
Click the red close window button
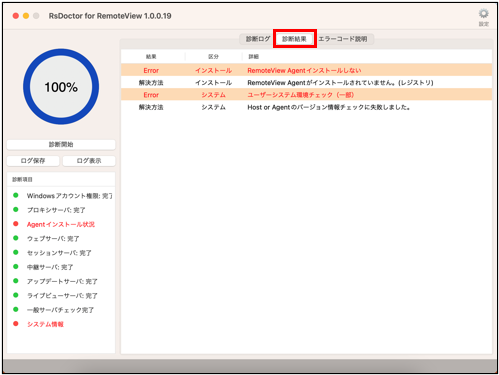tap(16, 16)
